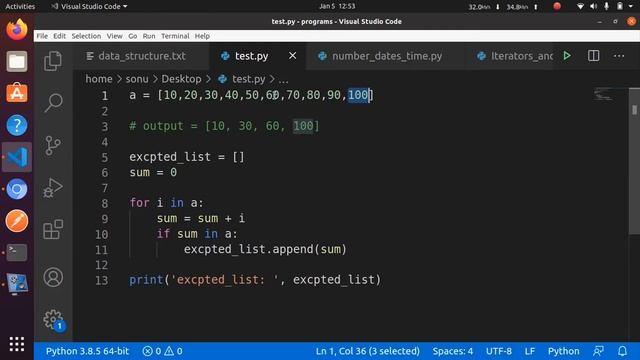Image resolution: width=640 pixels, height=360 pixels.
Task: Open the Help menu
Action: point(202,36)
